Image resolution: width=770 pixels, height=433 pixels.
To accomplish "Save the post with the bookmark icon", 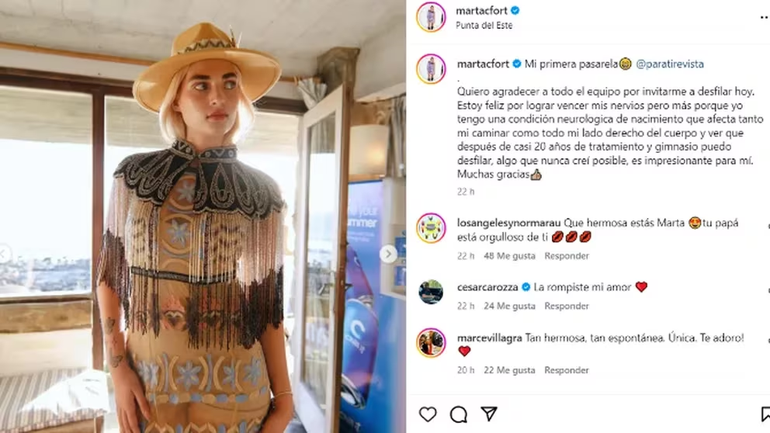I will (765, 414).
